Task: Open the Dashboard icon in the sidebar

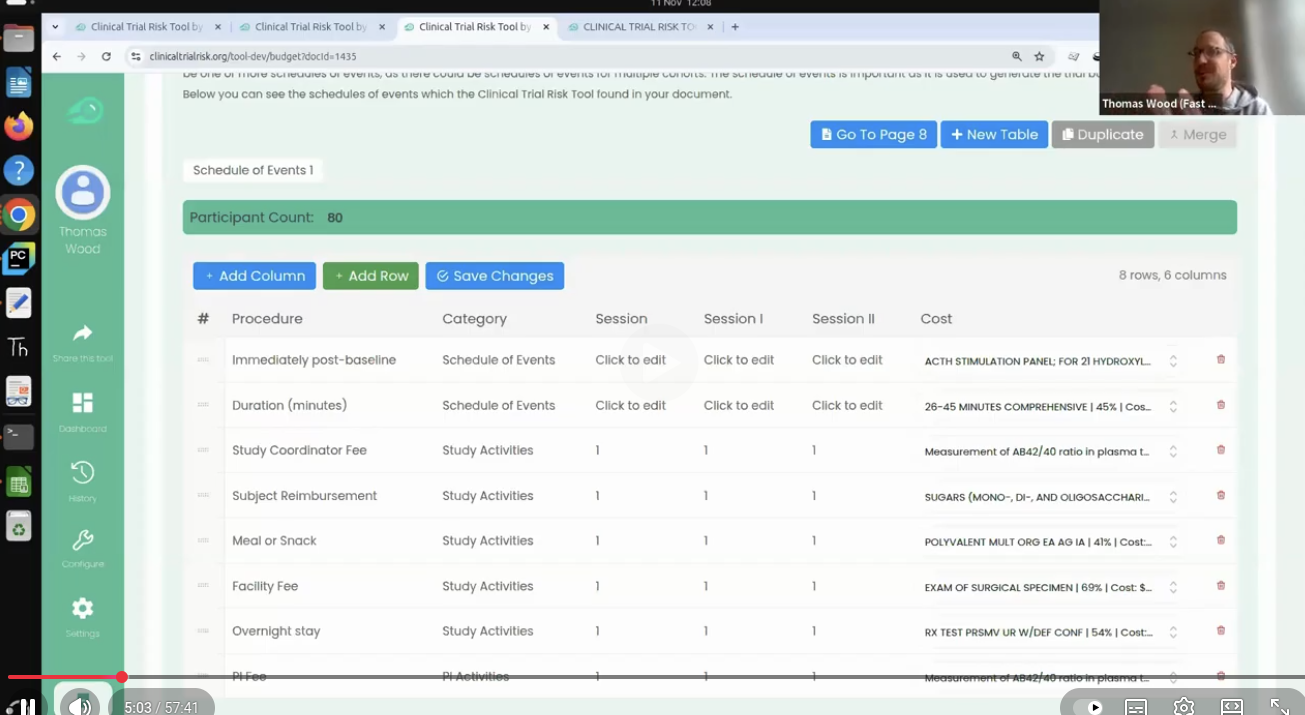Action: (82, 403)
